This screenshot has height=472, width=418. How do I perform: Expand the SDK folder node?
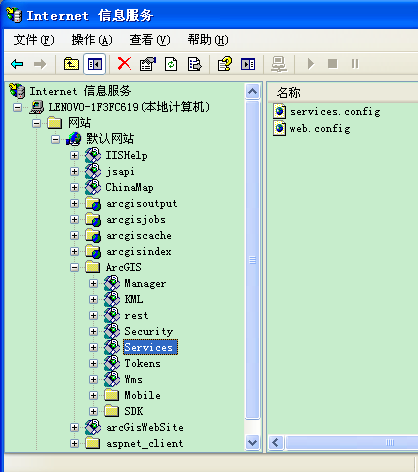tap(93, 411)
